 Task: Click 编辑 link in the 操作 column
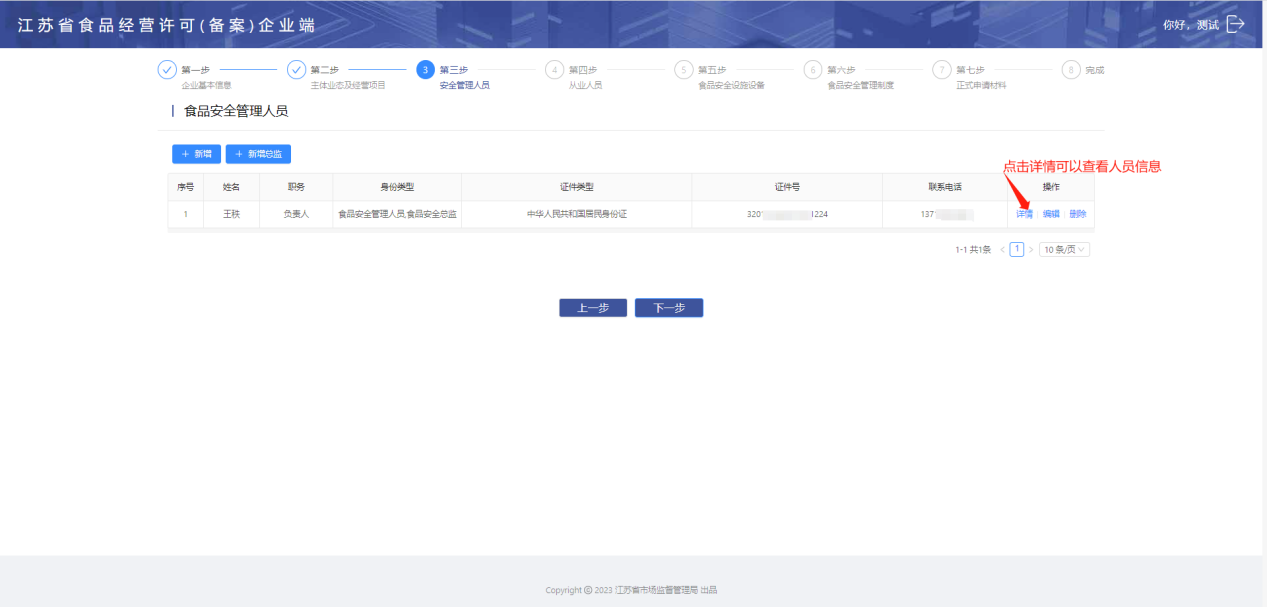coord(1051,214)
